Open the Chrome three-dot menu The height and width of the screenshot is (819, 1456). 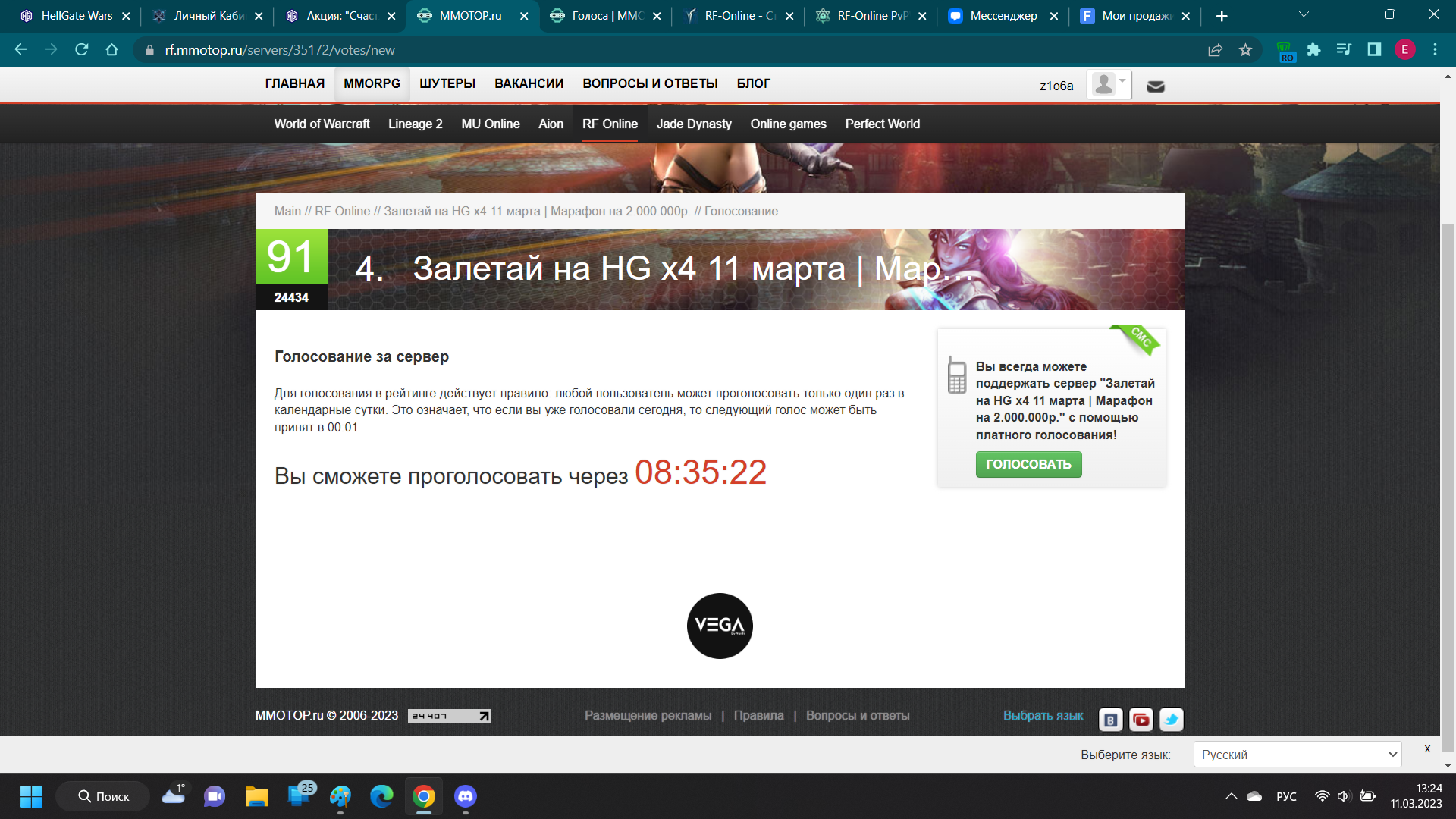coord(1435,49)
